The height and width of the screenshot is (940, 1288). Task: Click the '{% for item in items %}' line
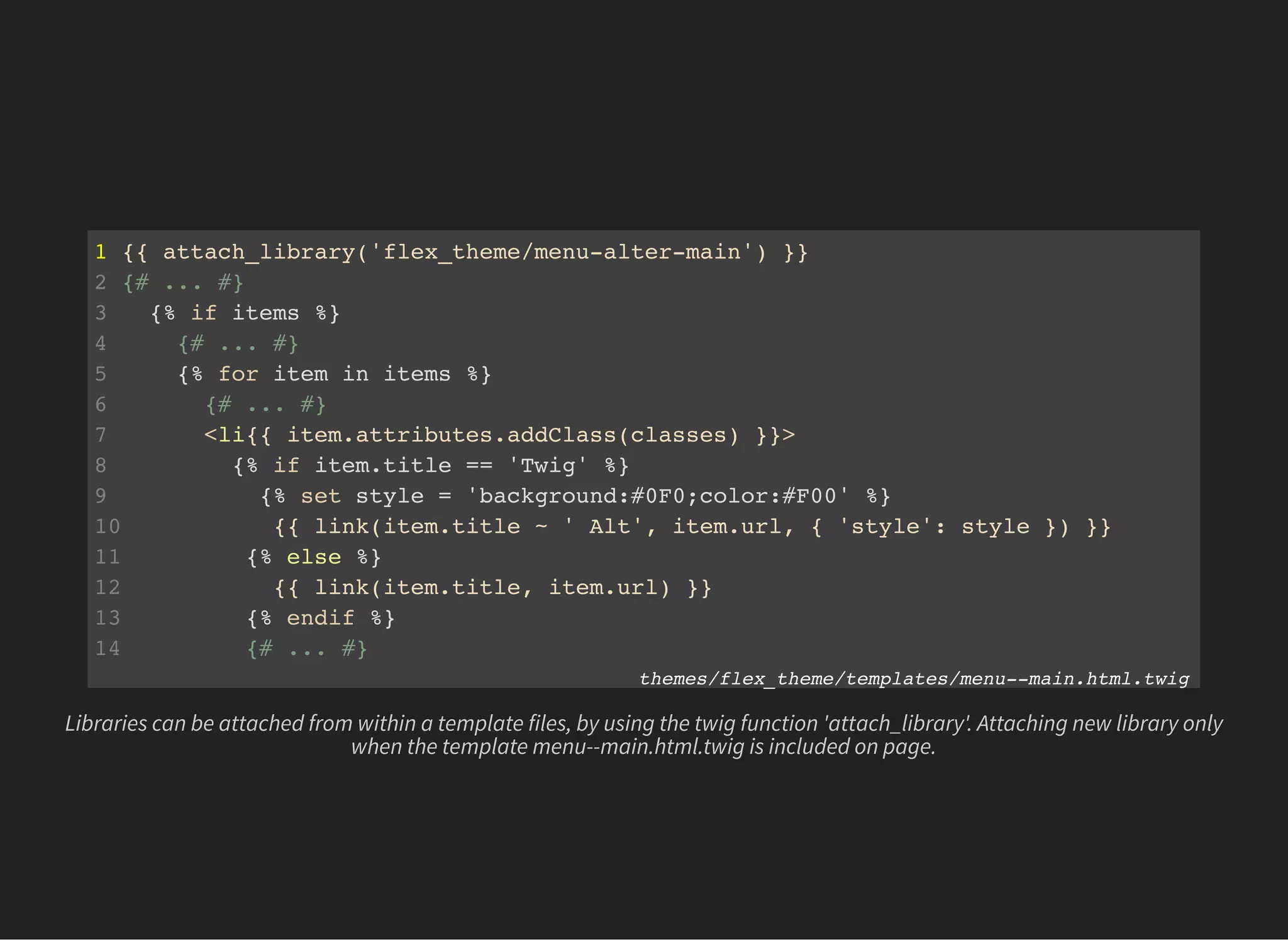[x=335, y=374]
